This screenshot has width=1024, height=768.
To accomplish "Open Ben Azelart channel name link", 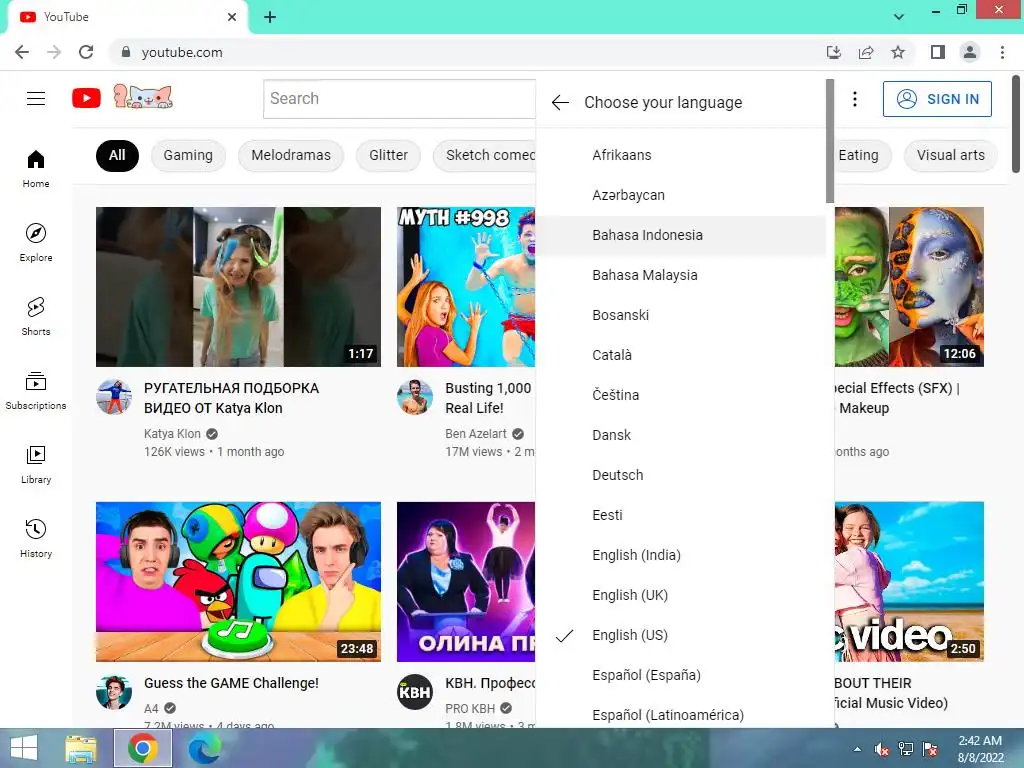I will click(x=476, y=434).
